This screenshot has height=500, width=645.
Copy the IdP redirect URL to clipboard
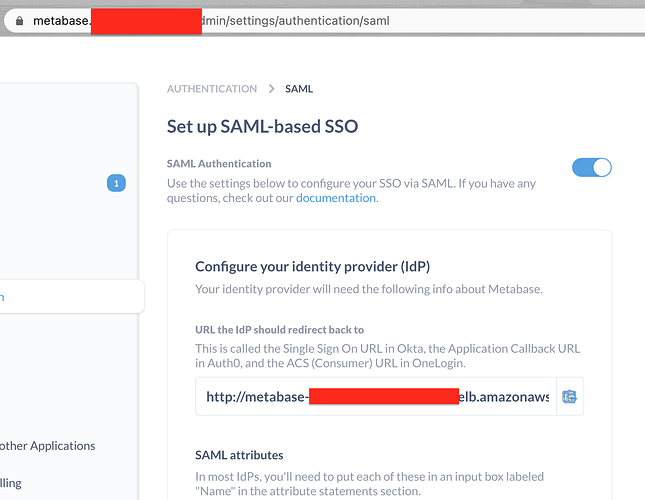[569, 397]
